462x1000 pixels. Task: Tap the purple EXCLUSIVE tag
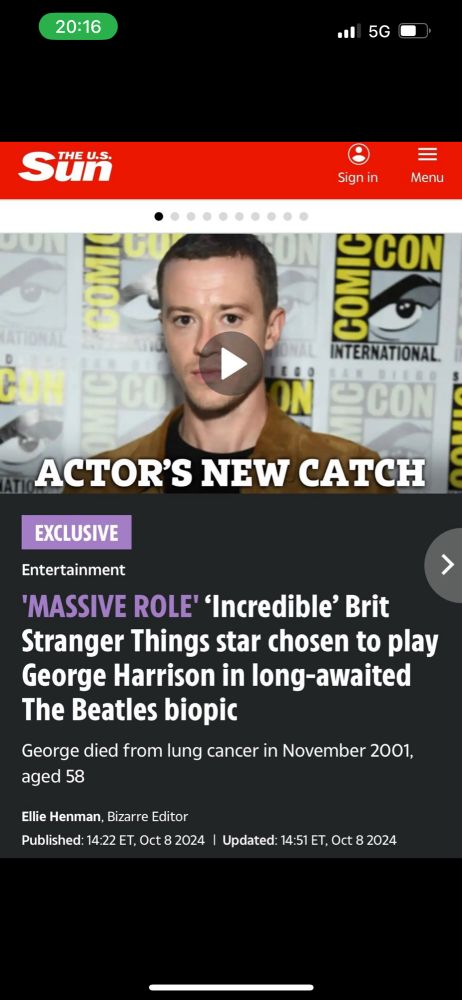[x=77, y=533]
